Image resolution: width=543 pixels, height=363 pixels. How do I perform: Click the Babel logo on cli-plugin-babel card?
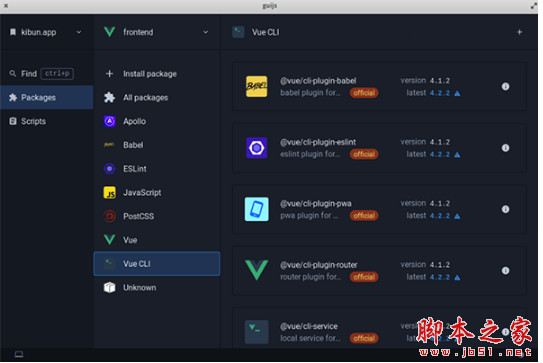(257, 87)
